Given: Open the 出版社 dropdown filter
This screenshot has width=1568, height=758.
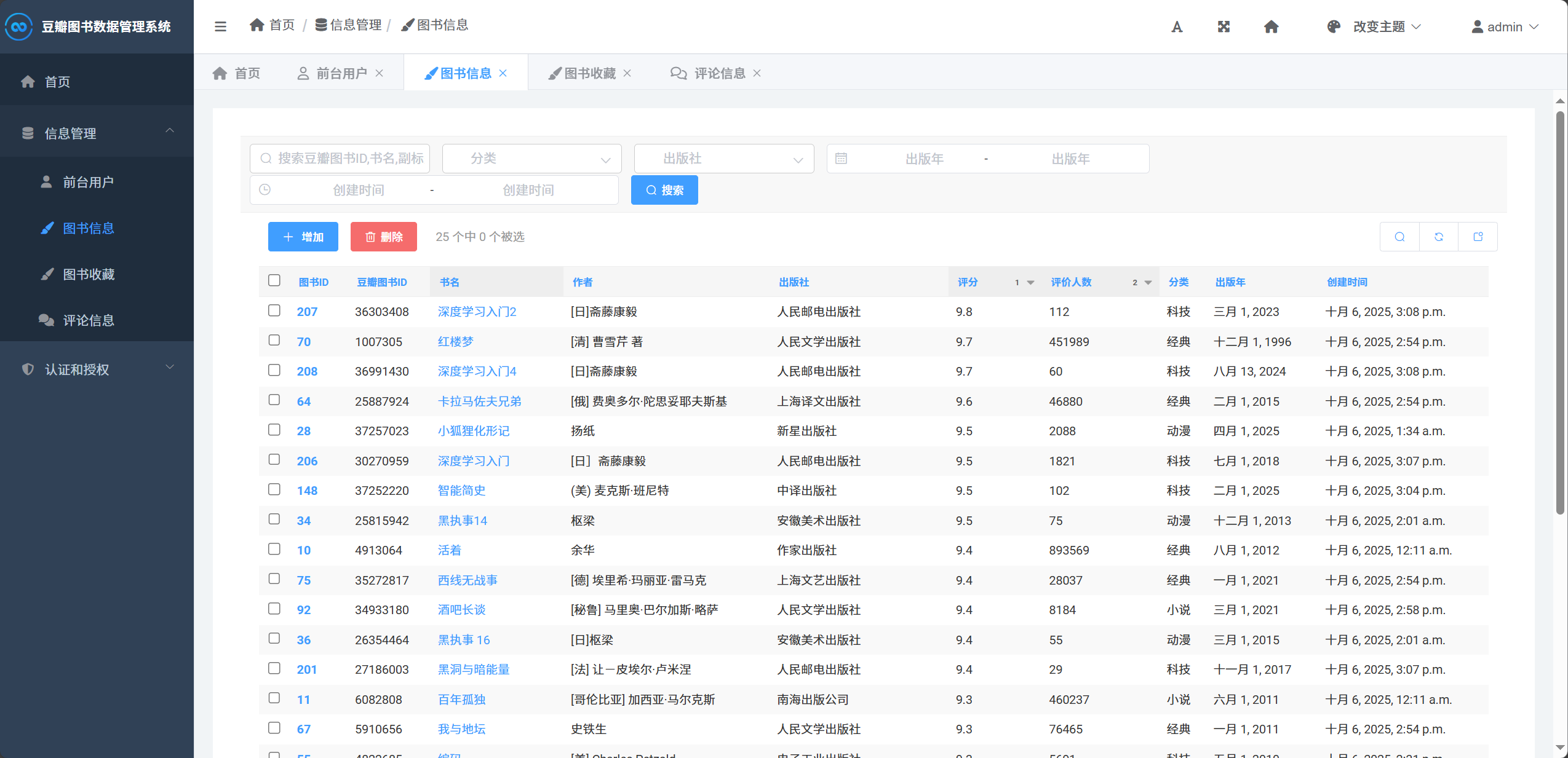Looking at the screenshot, I should (723, 158).
